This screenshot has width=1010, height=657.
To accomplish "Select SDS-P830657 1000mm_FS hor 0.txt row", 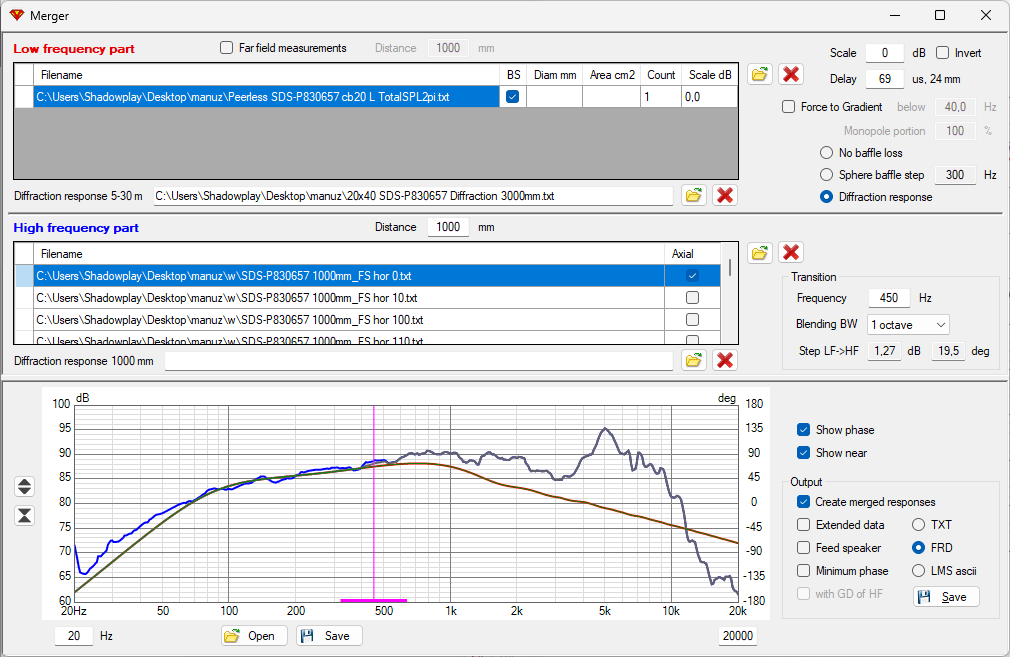I will click(348, 276).
